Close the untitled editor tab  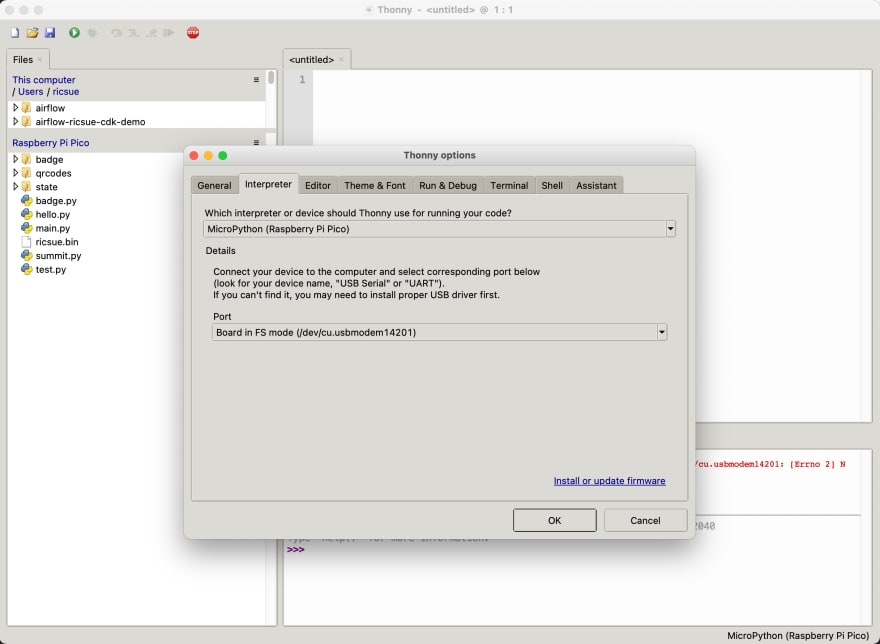[x=341, y=60]
